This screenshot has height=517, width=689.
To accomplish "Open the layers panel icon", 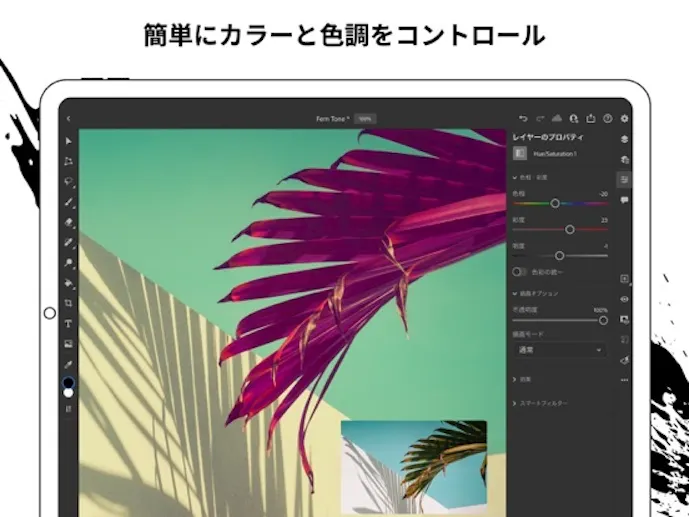I will [x=624, y=139].
